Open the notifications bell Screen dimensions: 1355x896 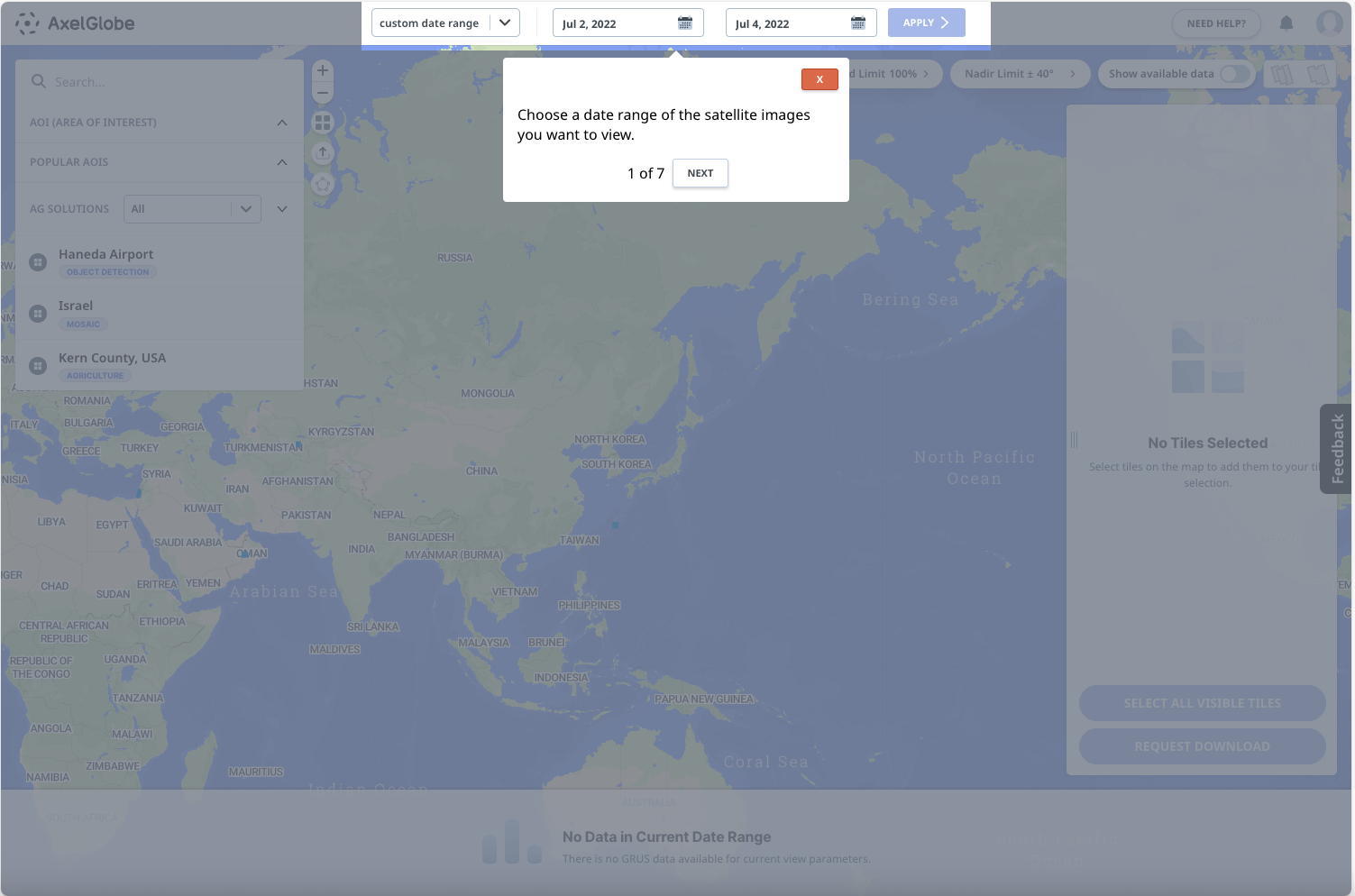point(1286,23)
